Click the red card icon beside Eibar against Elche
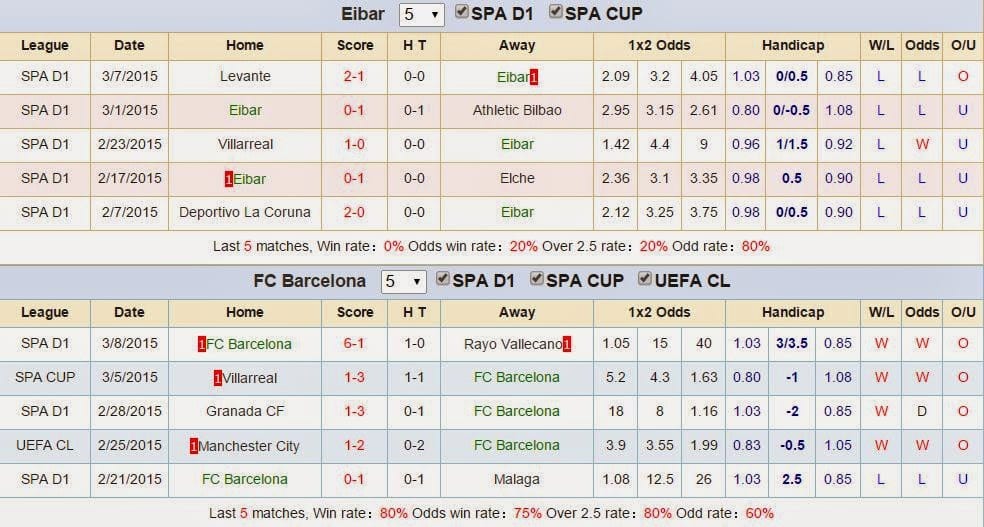 (x=229, y=179)
